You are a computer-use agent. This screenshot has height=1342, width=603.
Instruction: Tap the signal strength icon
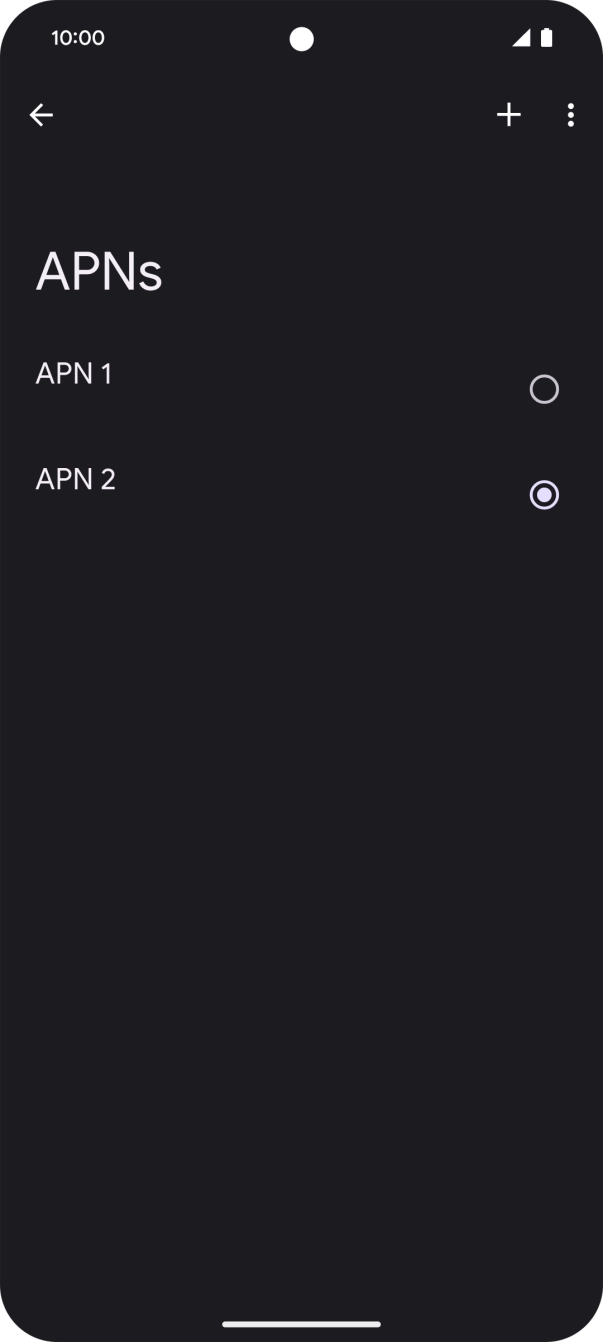521,37
